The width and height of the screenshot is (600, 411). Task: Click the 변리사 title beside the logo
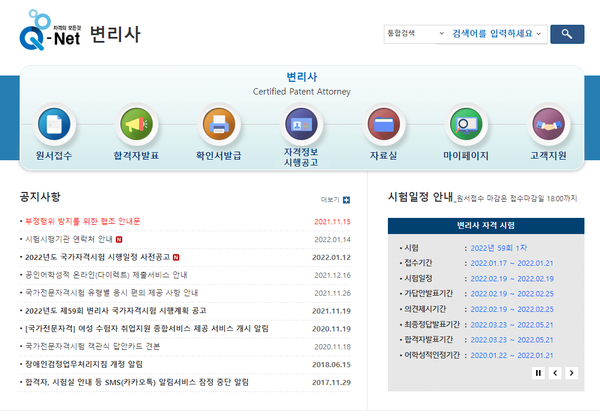point(115,34)
